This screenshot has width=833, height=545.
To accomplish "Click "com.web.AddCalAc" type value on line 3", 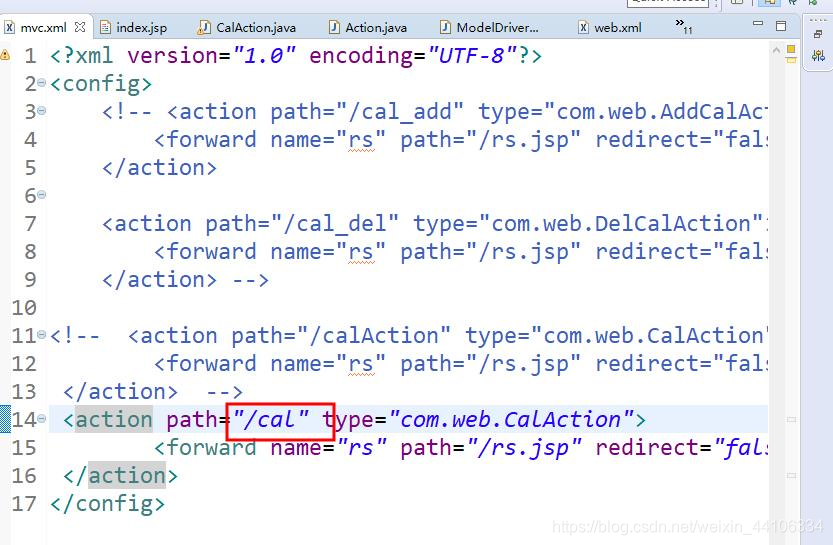I will [x=656, y=112].
